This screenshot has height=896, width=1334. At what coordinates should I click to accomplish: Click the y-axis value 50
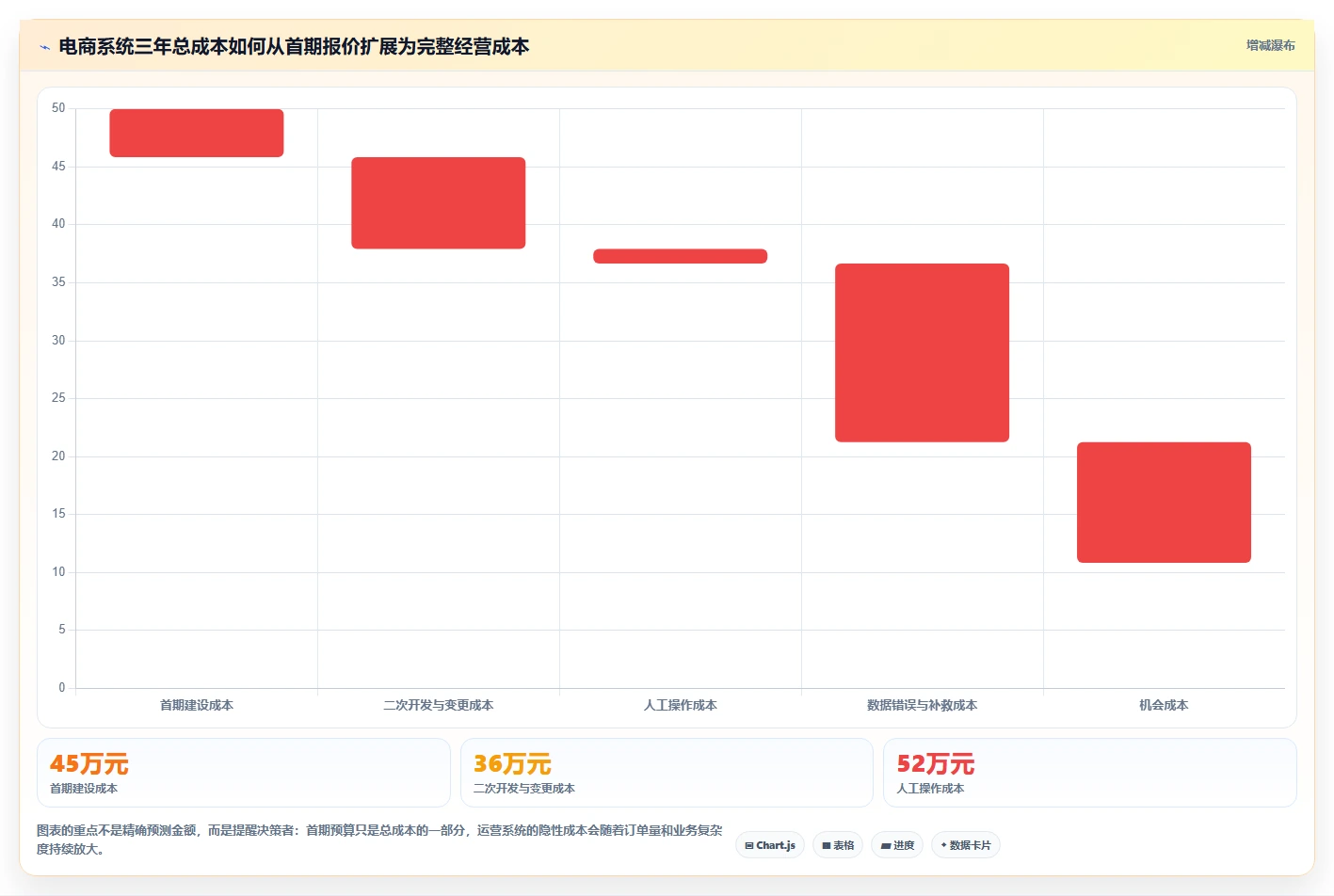pos(58,108)
